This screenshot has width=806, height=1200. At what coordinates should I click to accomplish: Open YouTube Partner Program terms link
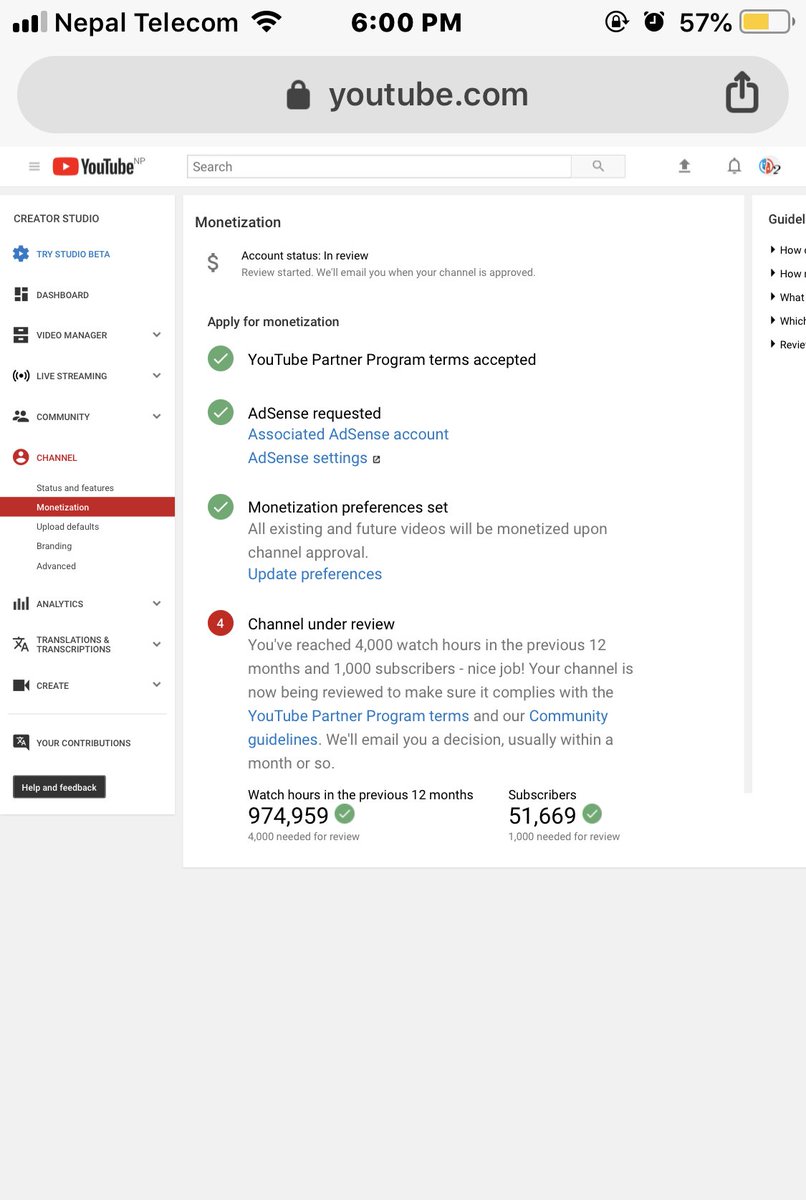(358, 716)
